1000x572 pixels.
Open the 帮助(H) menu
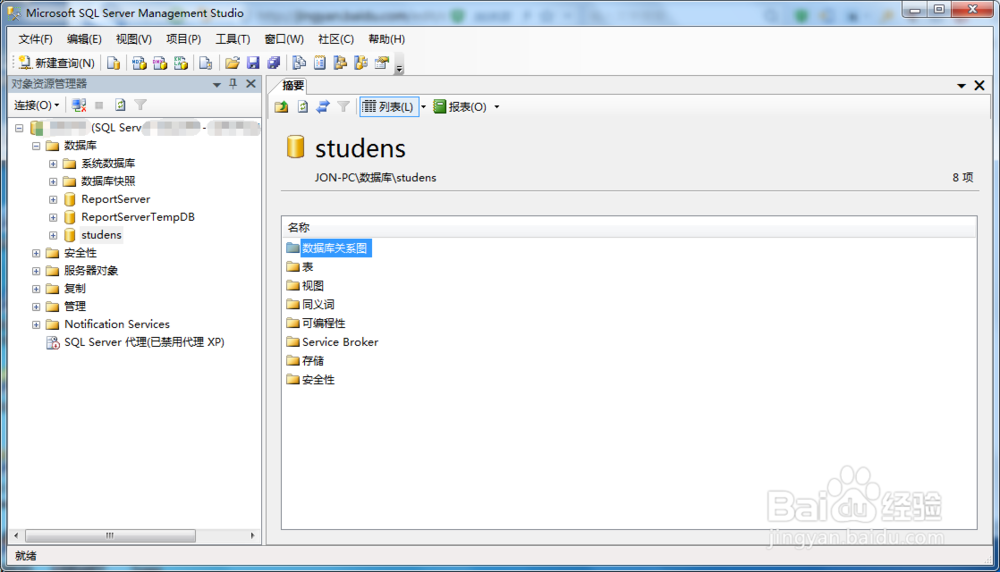pos(386,39)
